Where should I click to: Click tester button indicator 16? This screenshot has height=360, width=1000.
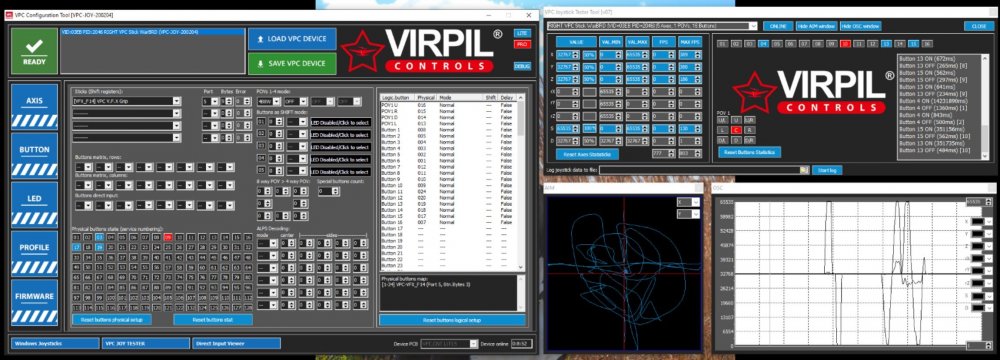click(927, 43)
